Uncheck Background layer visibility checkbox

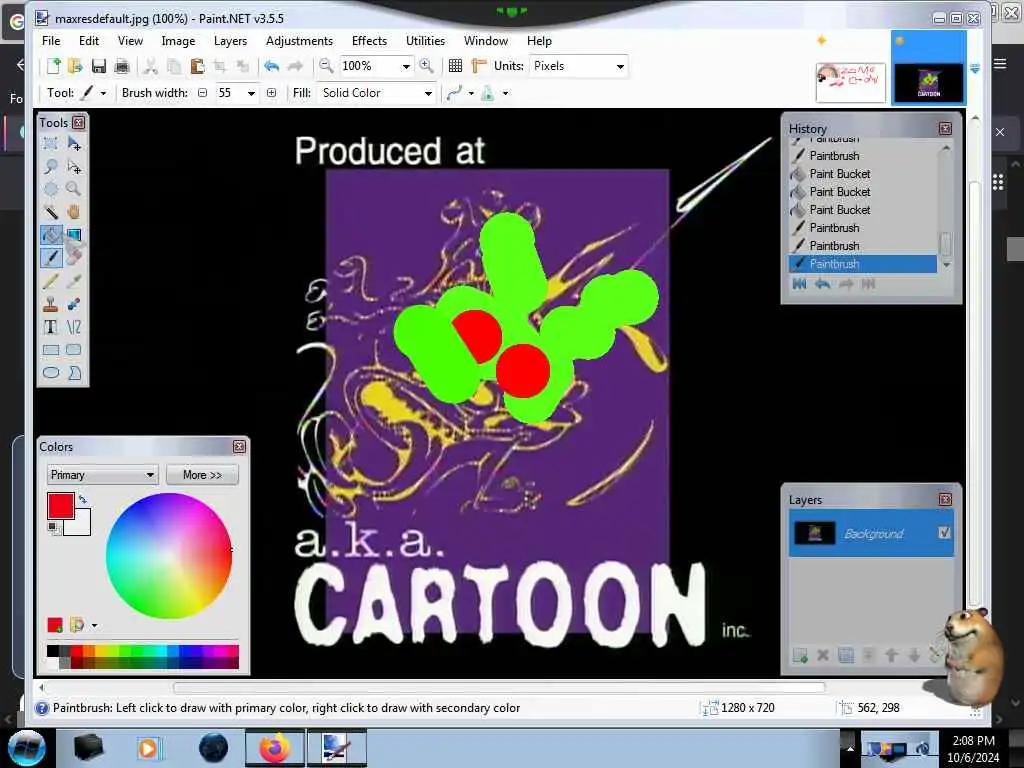(x=944, y=533)
